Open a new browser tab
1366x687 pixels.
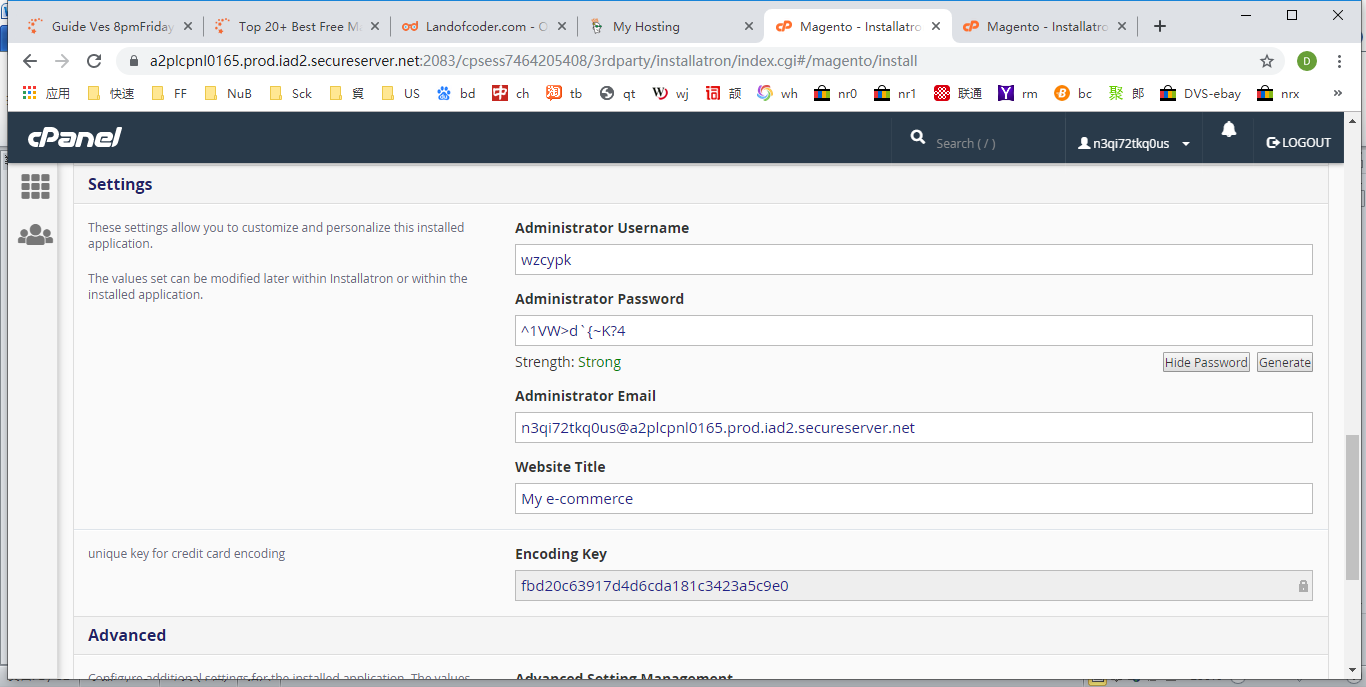pos(1160,27)
